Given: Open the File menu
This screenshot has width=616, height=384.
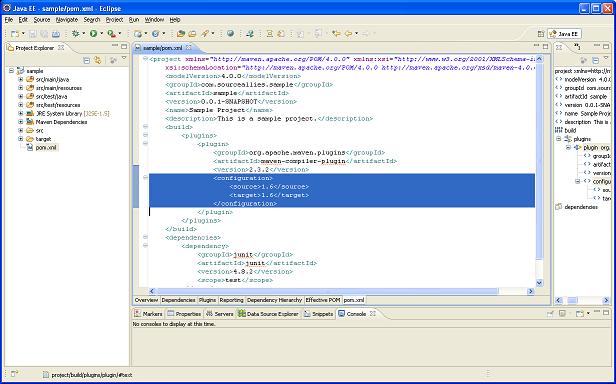Looking at the screenshot, I should (x=9, y=20).
